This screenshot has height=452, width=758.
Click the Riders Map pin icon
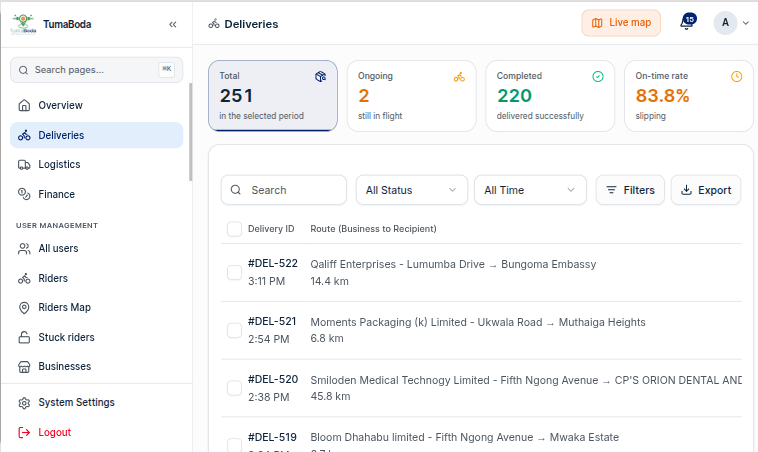tap(24, 308)
